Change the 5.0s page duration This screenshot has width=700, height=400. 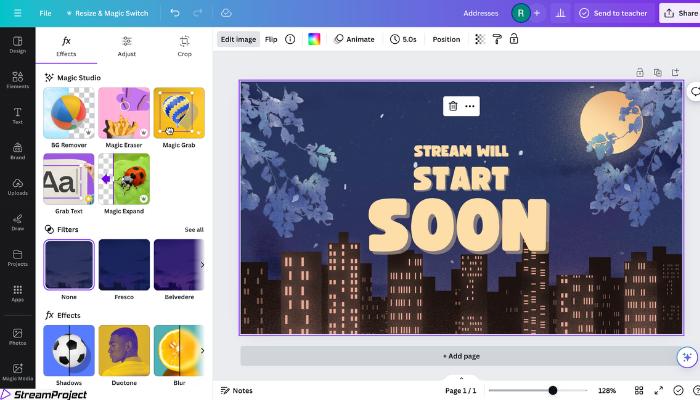click(x=403, y=39)
